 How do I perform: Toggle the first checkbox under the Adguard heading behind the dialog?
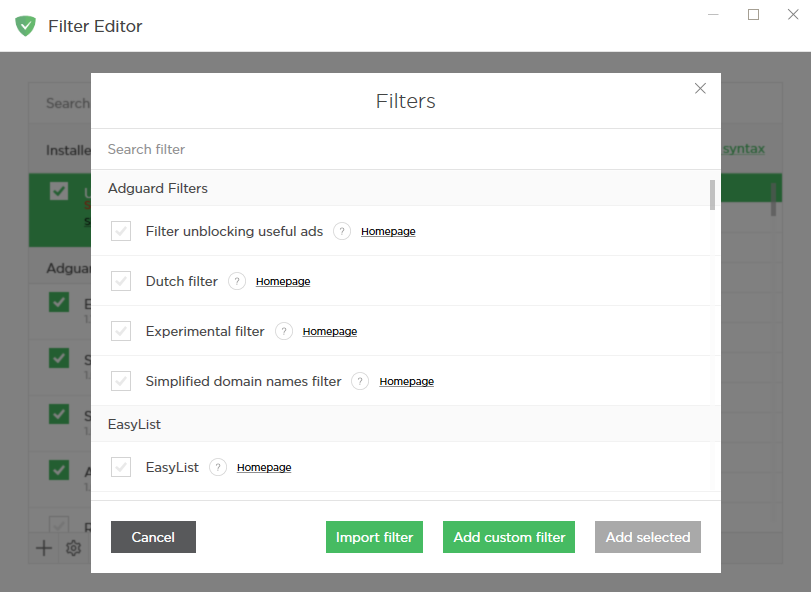pyautogui.click(x=59, y=302)
